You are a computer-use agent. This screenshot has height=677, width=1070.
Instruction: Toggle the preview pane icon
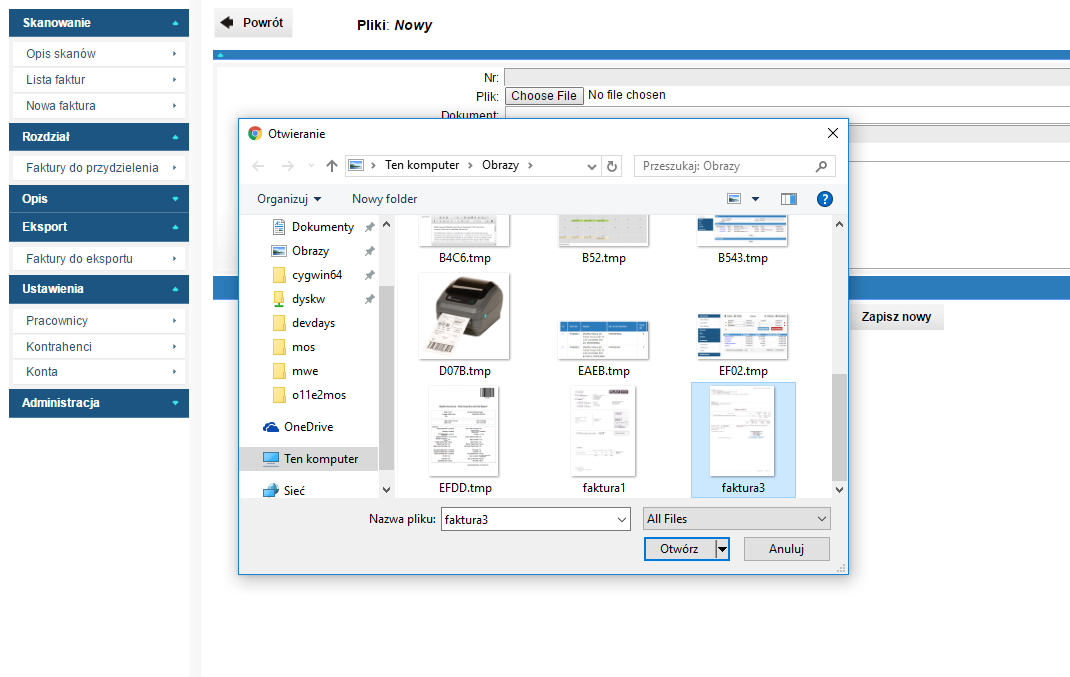tap(789, 199)
